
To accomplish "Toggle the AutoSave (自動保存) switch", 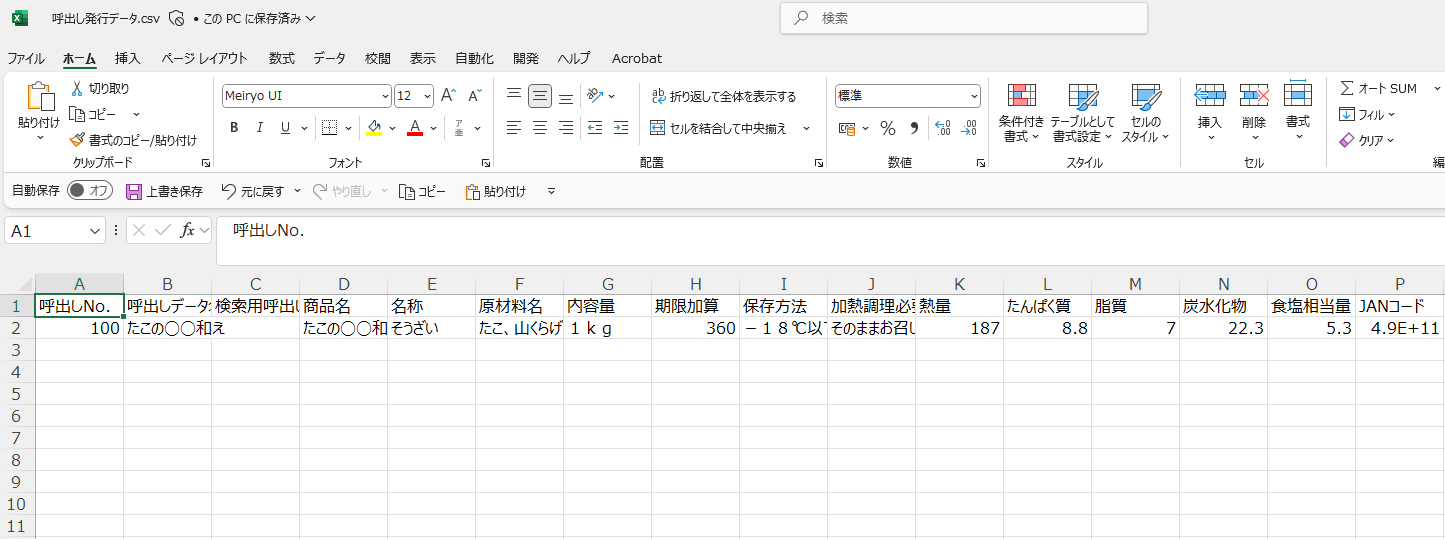I will click(90, 191).
